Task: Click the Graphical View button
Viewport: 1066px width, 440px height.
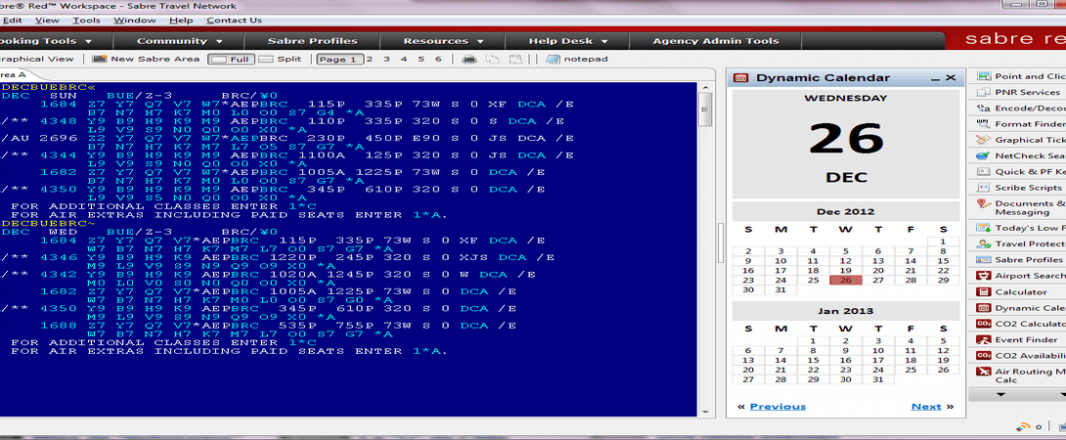Action: point(37,59)
